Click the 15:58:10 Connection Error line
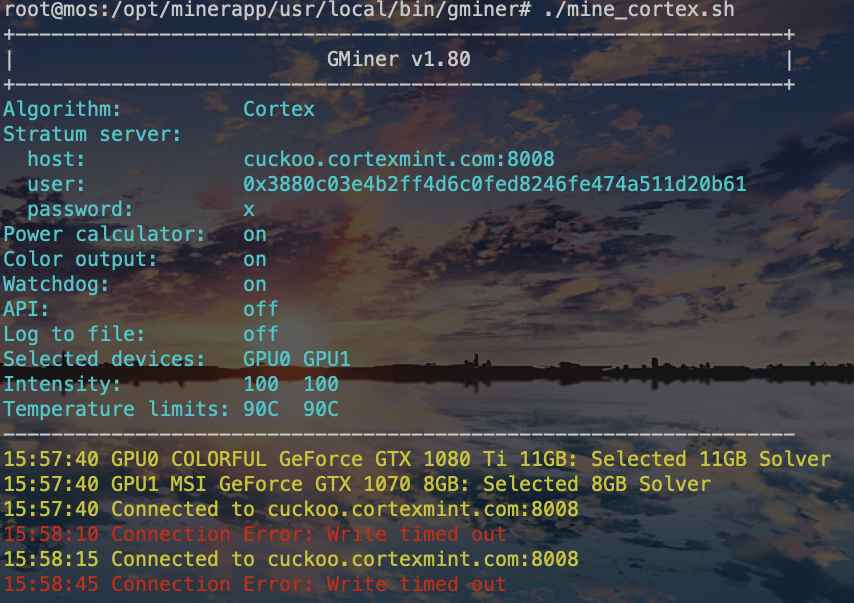The height and width of the screenshot is (603, 854). [255, 534]
